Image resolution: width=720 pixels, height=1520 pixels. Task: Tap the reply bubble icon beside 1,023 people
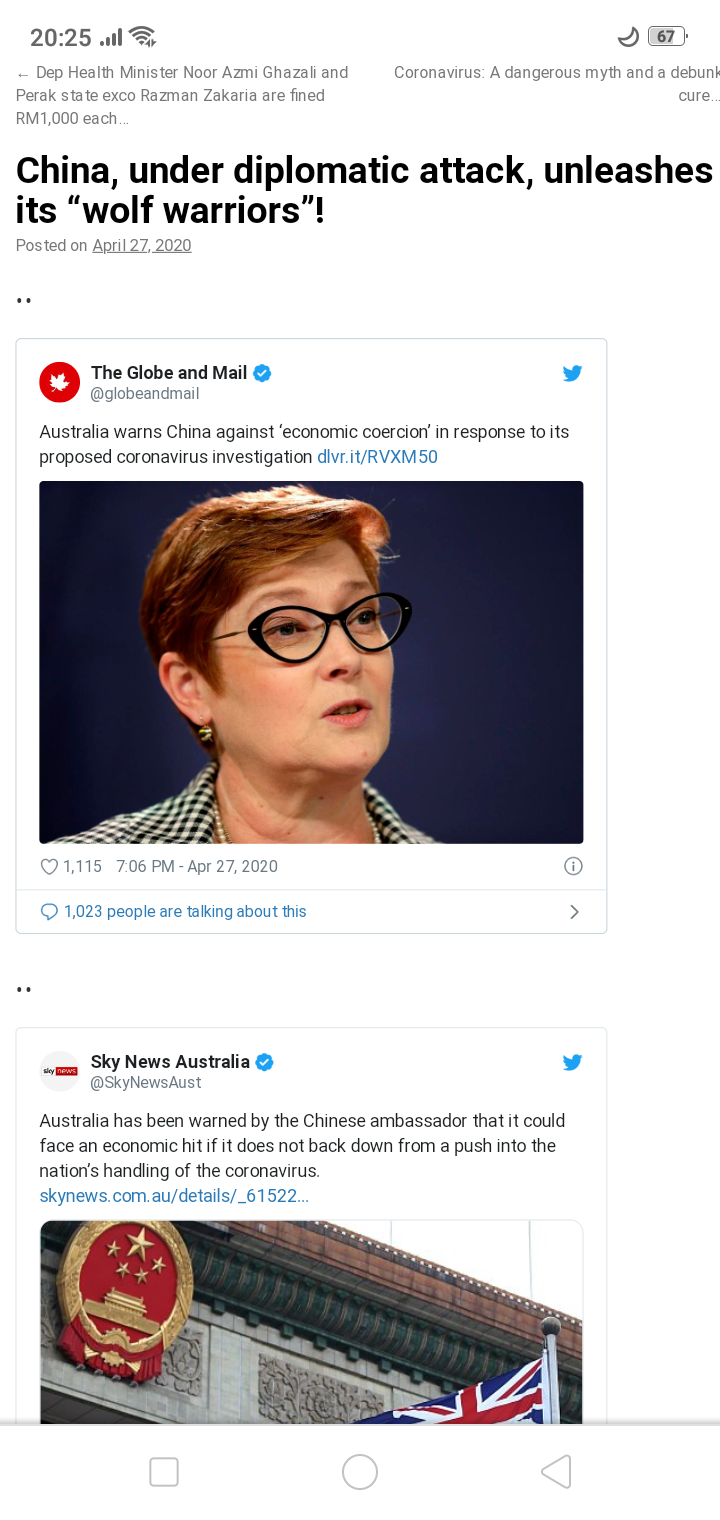[49, 912]
